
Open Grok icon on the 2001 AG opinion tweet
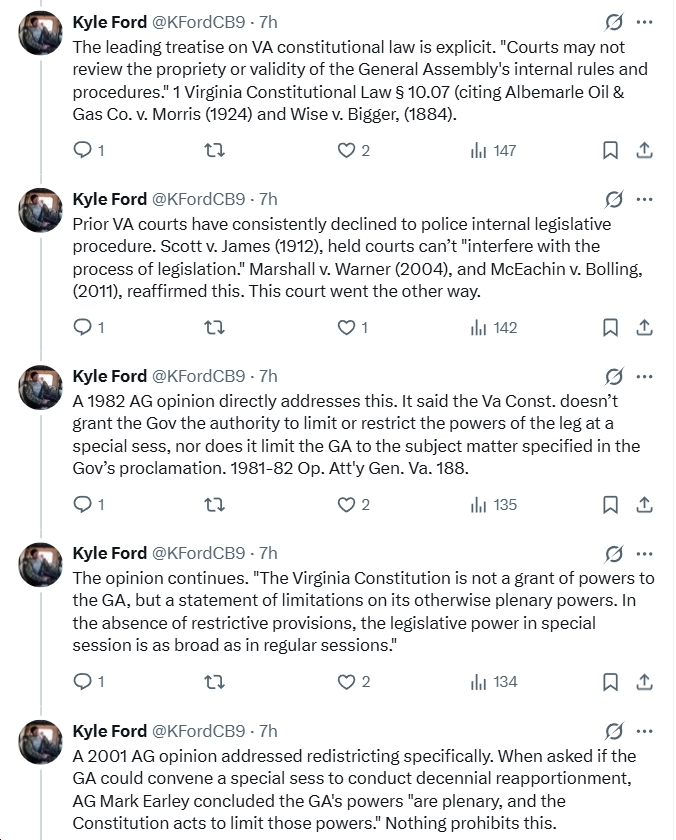(x=615, y=730)
